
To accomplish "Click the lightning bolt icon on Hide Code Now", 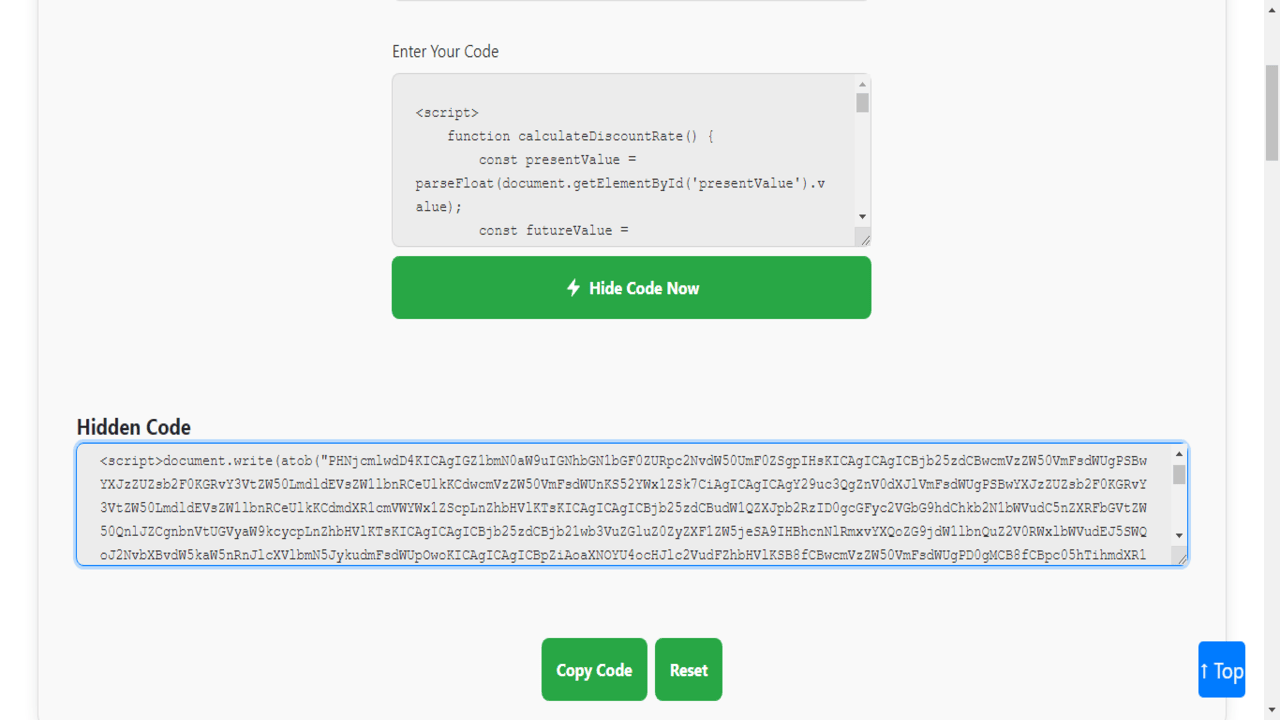I will tap(573, 288).
